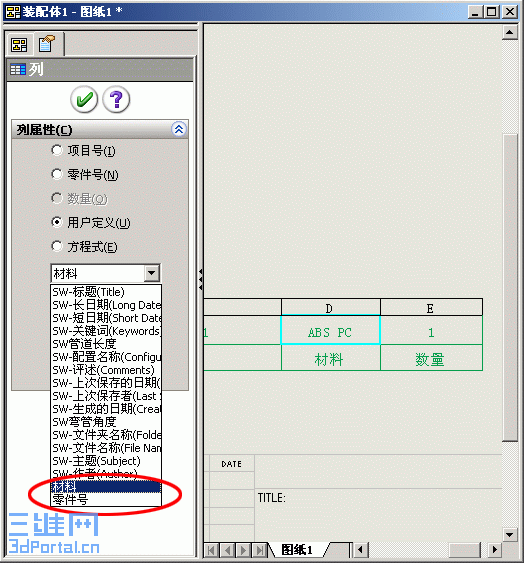The height and width of the screenshot is (563, 524).
Task: Pick SW-文件夹名称(Folder) entry
Action: pos(106,434)
